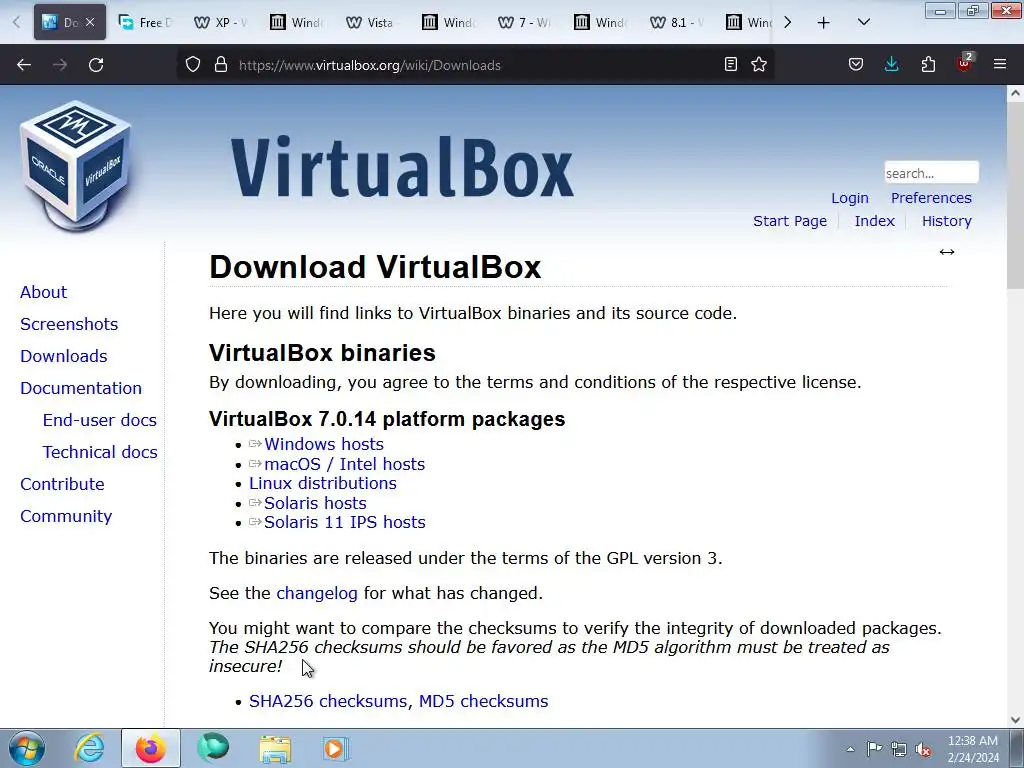The width and height of the screenshot is (1024, 768).
Task: Toggle Reader View icon in address bar
Action: 731,64
